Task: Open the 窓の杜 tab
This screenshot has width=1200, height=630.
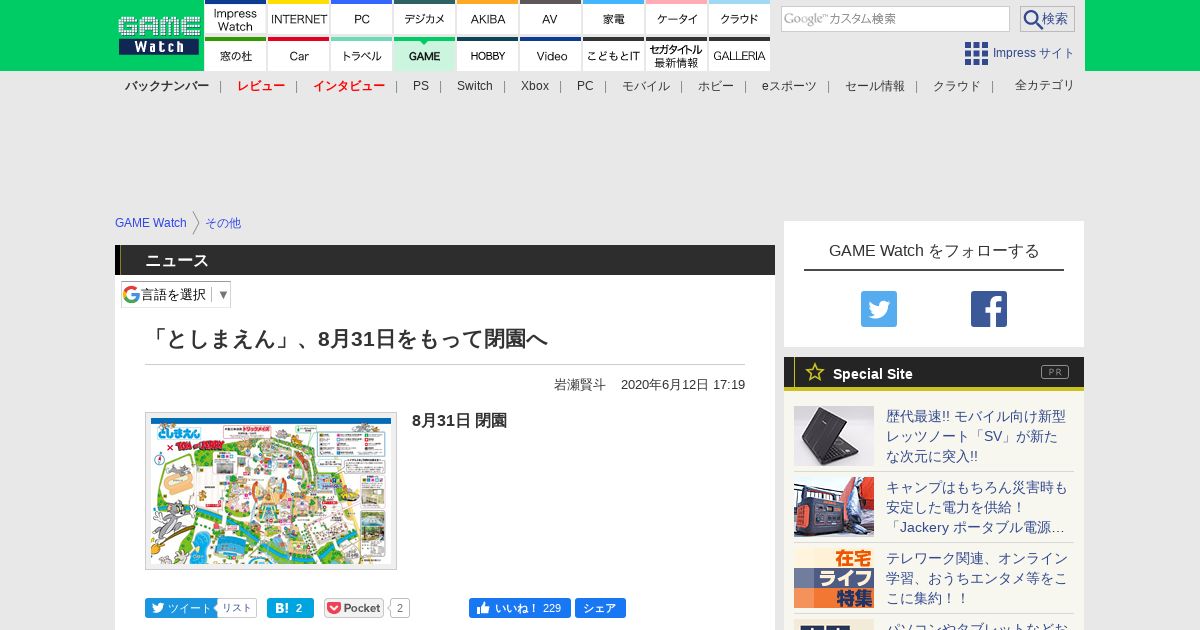Action: (235, 54)
